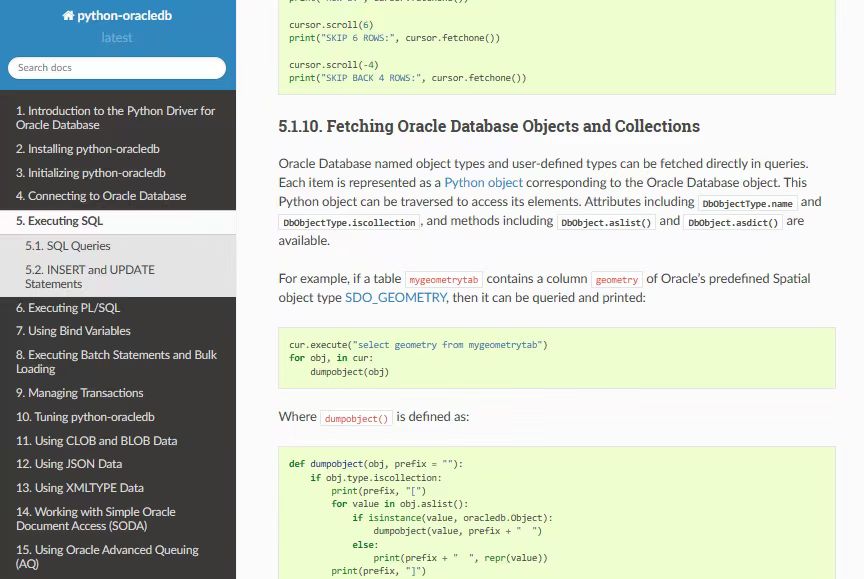Open the DbObject.asdict() method reference
Image resolution: width=864 pixels, height=579 pixels.
[x=733, y=222]
